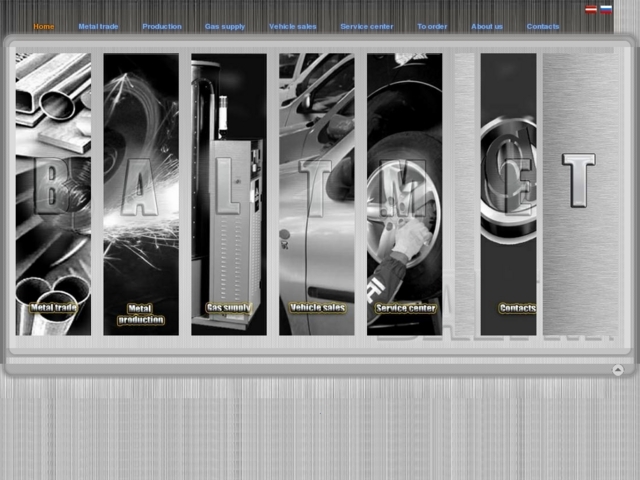Open the To order menu item
Image resolution: width=640 pixels, height=480 pixels.
coord(432,27)
